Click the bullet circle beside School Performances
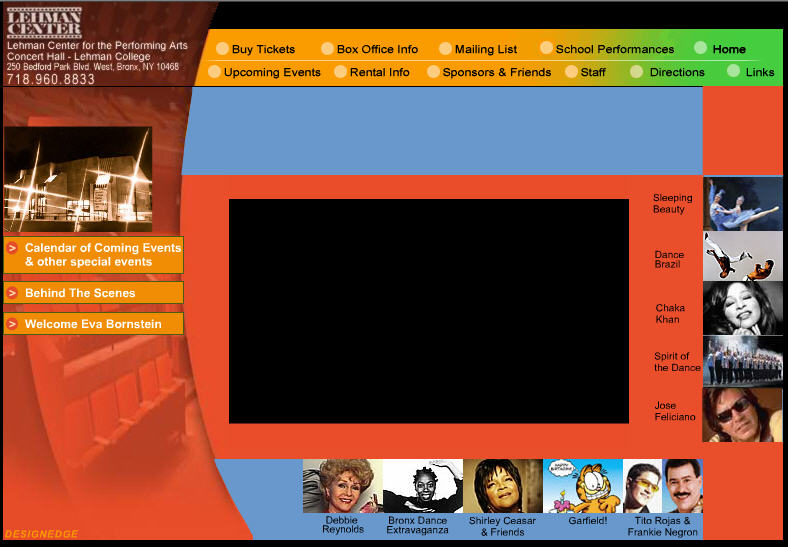788x547 pixels. pos(546,48)
